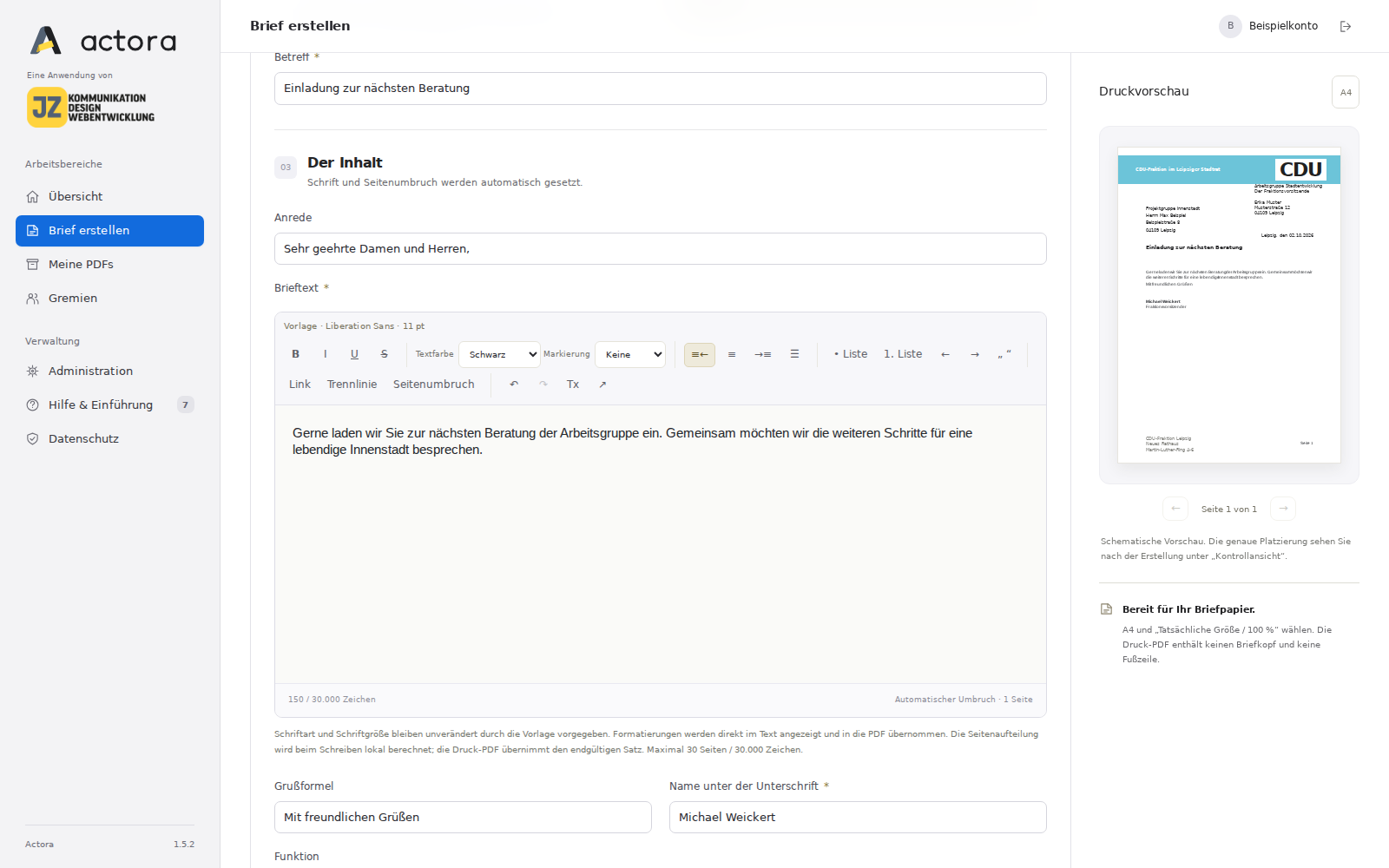Open Meine PDFs
1389x868 pixels.
[x=109, y=264]
